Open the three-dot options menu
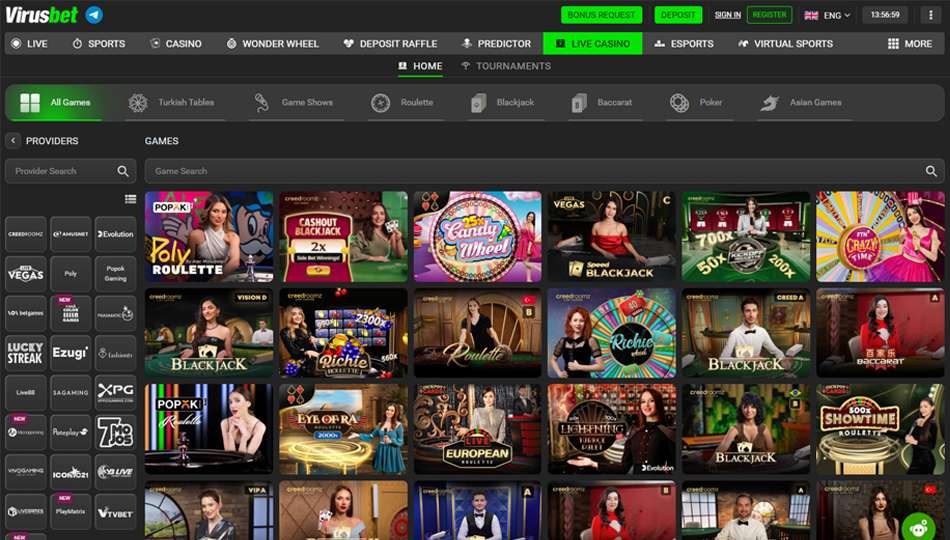This screenshot has height=540, width=950. pyautogui.click(x=931, y=15)
